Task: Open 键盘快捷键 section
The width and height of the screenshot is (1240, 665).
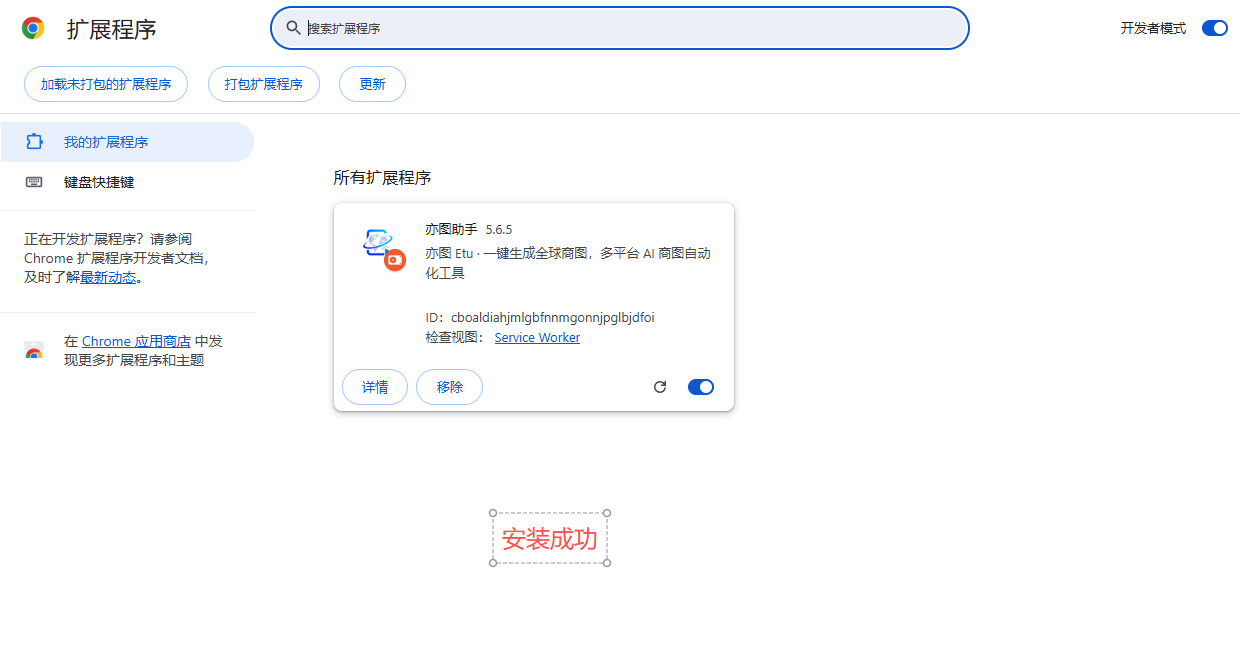Action: [x=127, y=182]
